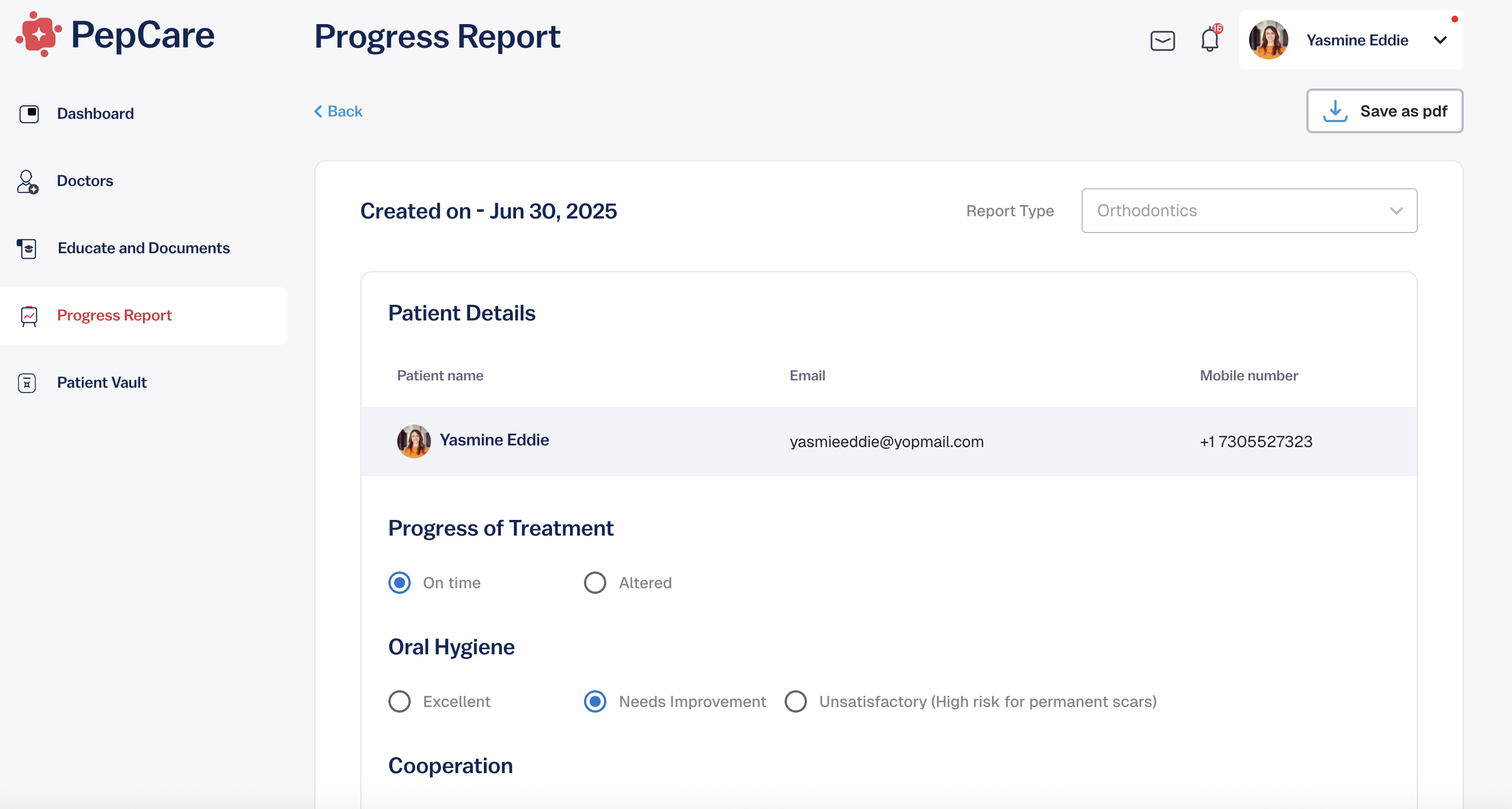Image resolution: width=1512 pixels, height=809 pixels.
Task: Click the Yasmine Eddie username in header
Action: [1357, 40]
